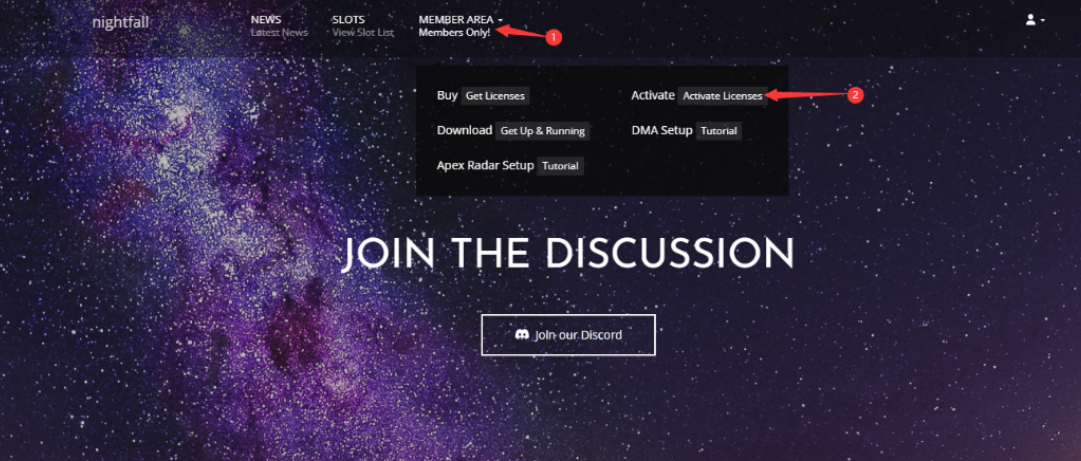Image resolution: width=1081 pixels, height=461 pixels.
Task: Go to the nightfall home logo
Action: coord(120,23)
